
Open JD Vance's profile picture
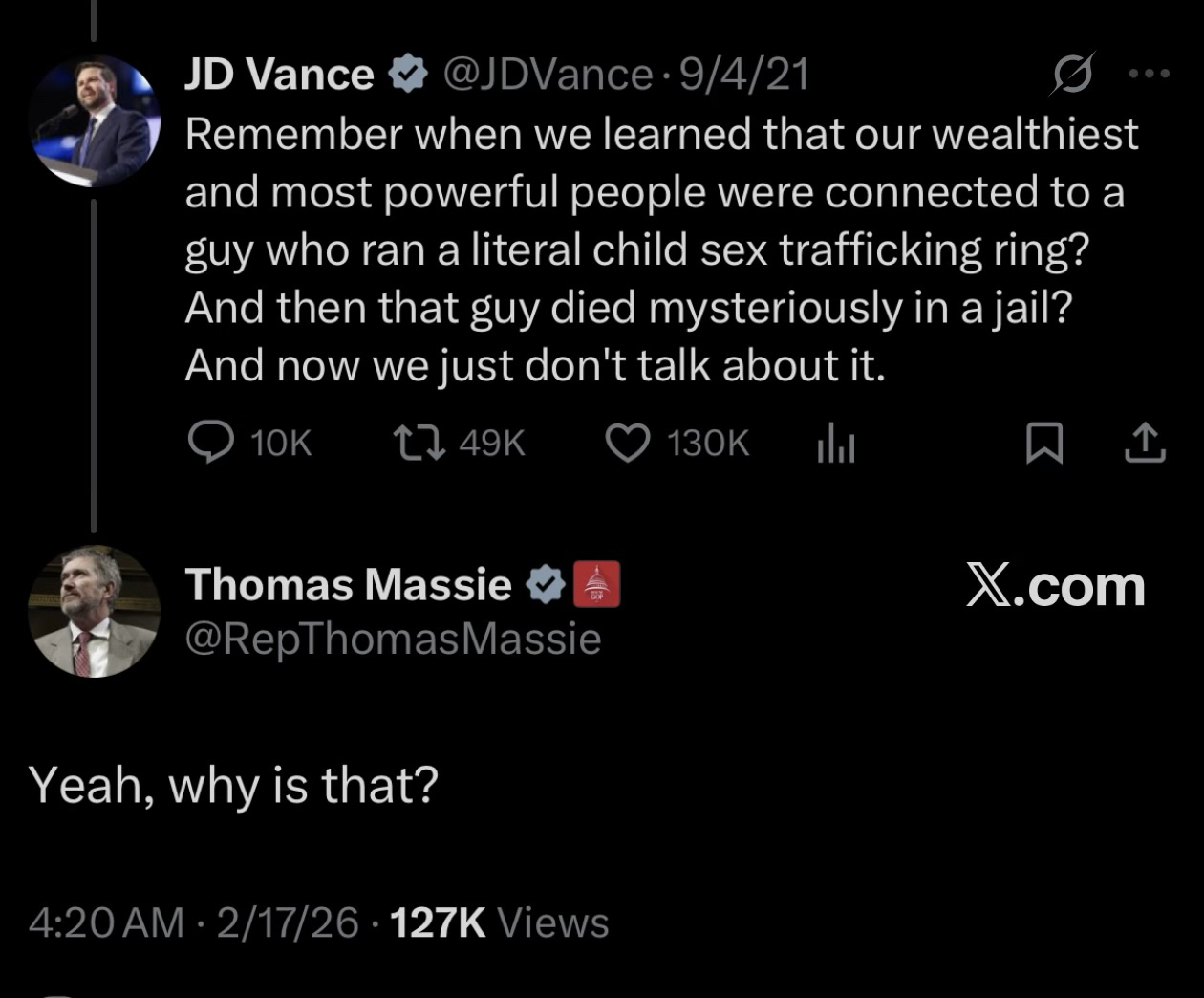coord(95,120)
